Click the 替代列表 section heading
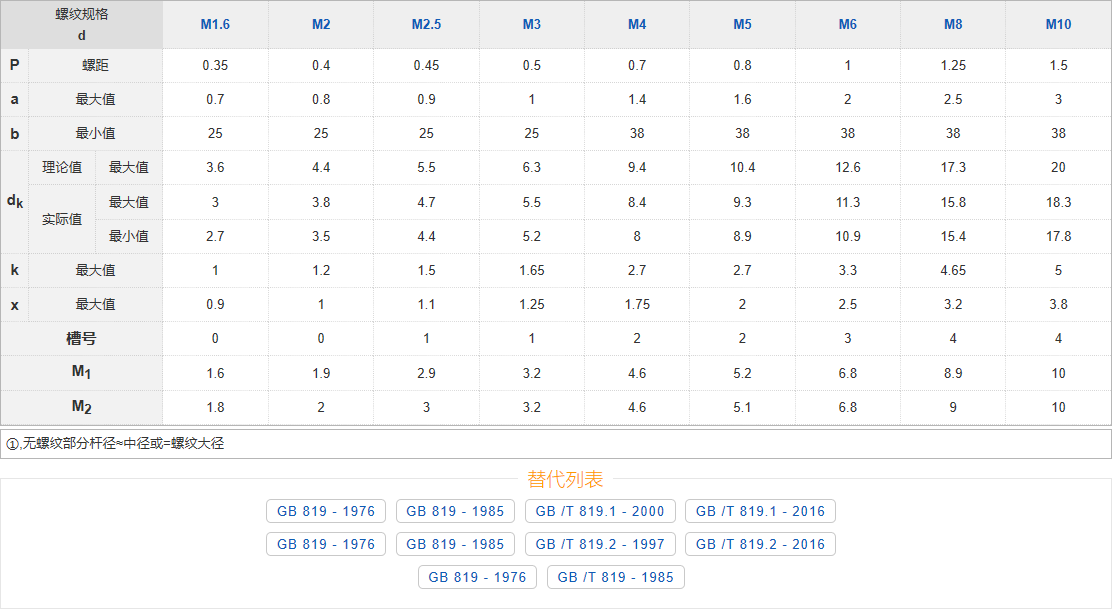The height and width of the screenshot is (609, 1113). pos(565,480)
